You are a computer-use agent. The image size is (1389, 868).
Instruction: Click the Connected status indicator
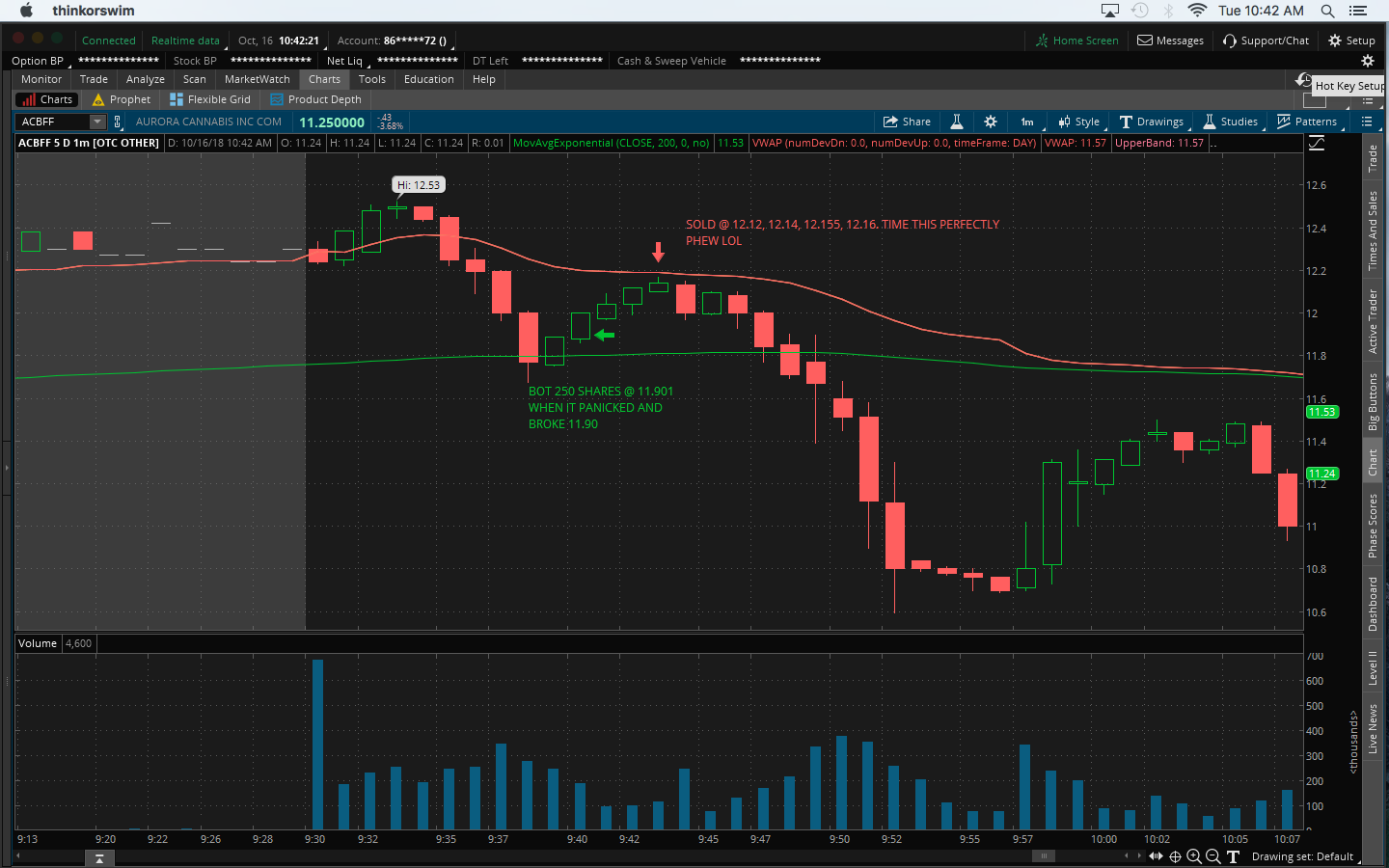pyautogui.click(x=108, y=41)
